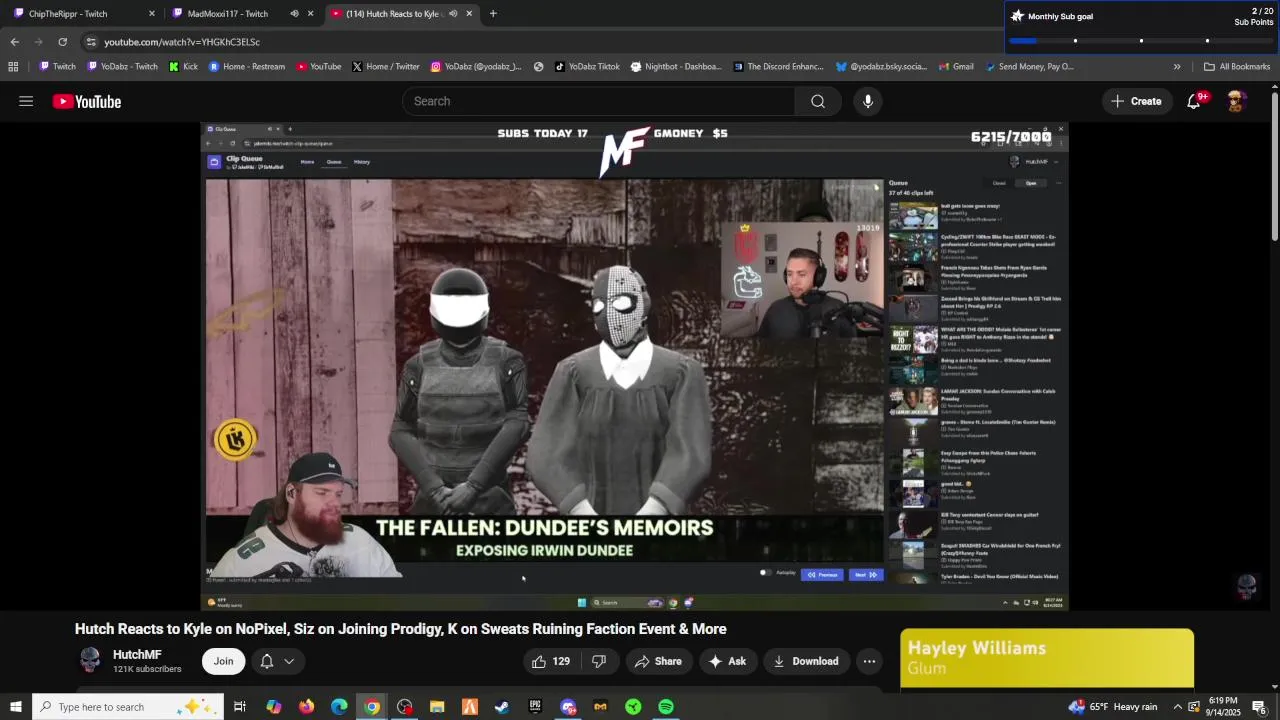Share the video

pyautogui.click(x=658, y=661)
